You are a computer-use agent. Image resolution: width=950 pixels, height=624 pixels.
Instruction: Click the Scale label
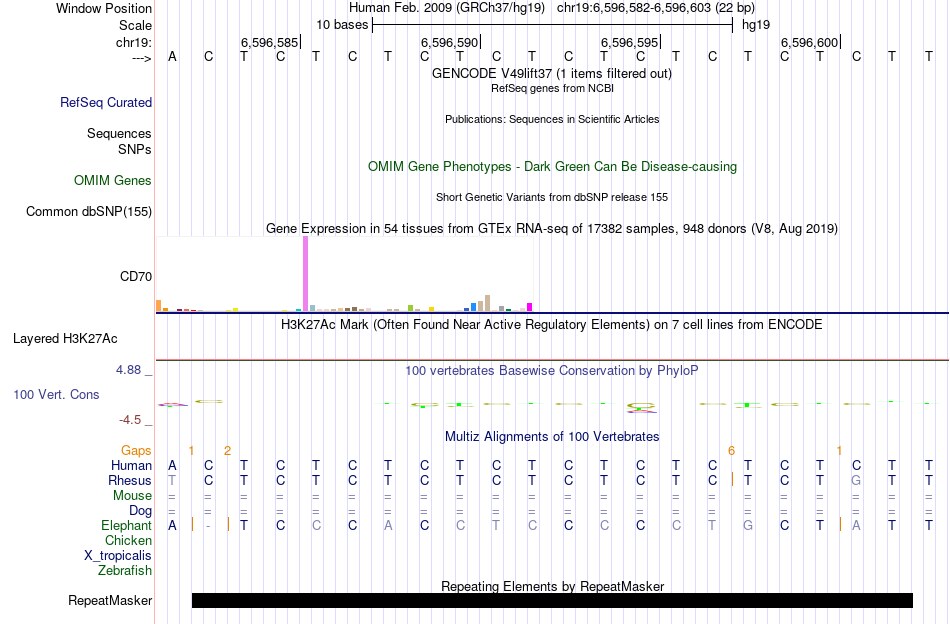[136, 25]
